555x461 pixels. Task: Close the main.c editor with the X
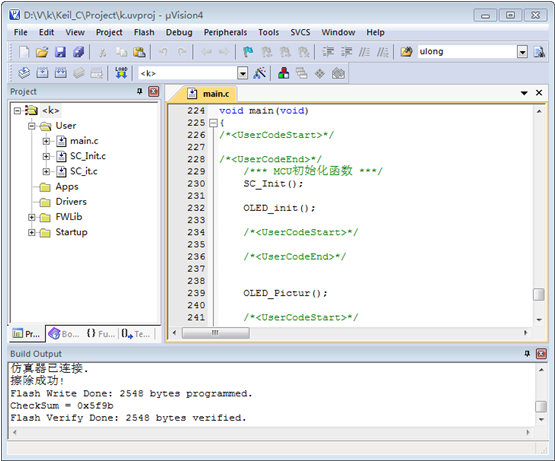539,93
